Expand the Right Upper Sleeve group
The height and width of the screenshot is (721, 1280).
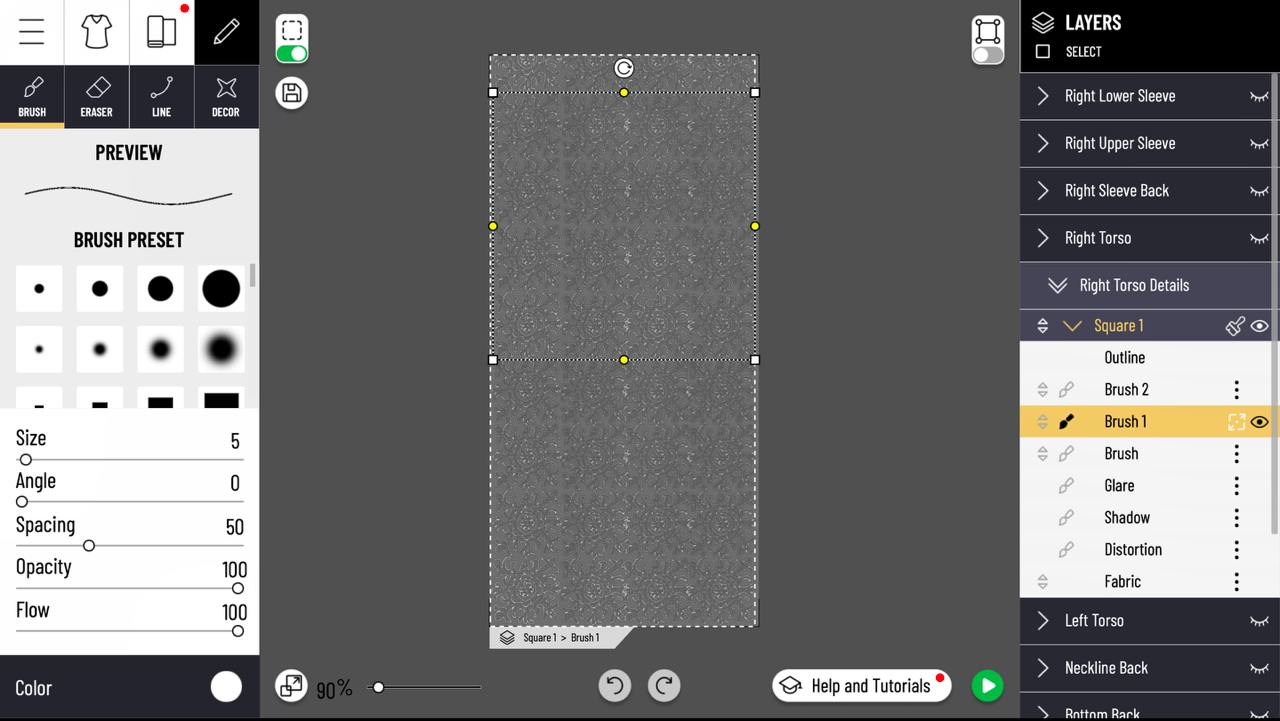coord(1043,143)
